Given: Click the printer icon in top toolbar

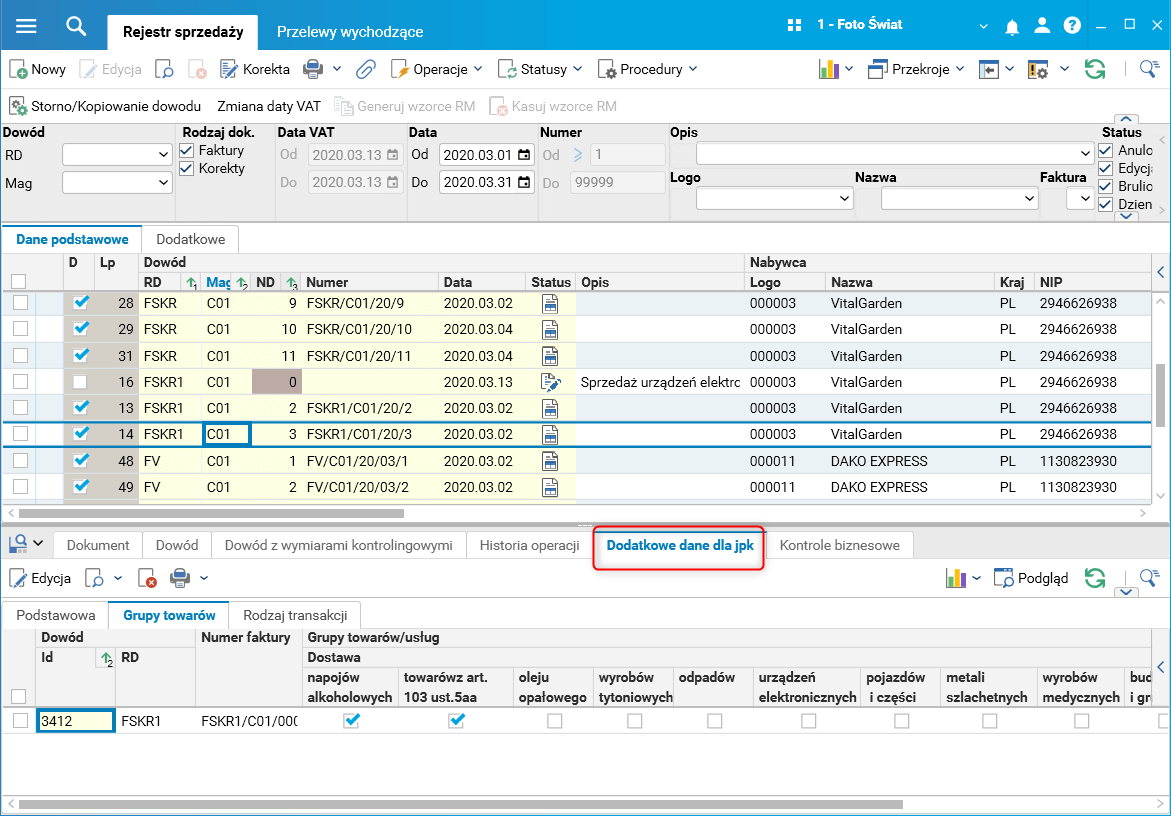Looking at the screenshot, I should [313, 69].
